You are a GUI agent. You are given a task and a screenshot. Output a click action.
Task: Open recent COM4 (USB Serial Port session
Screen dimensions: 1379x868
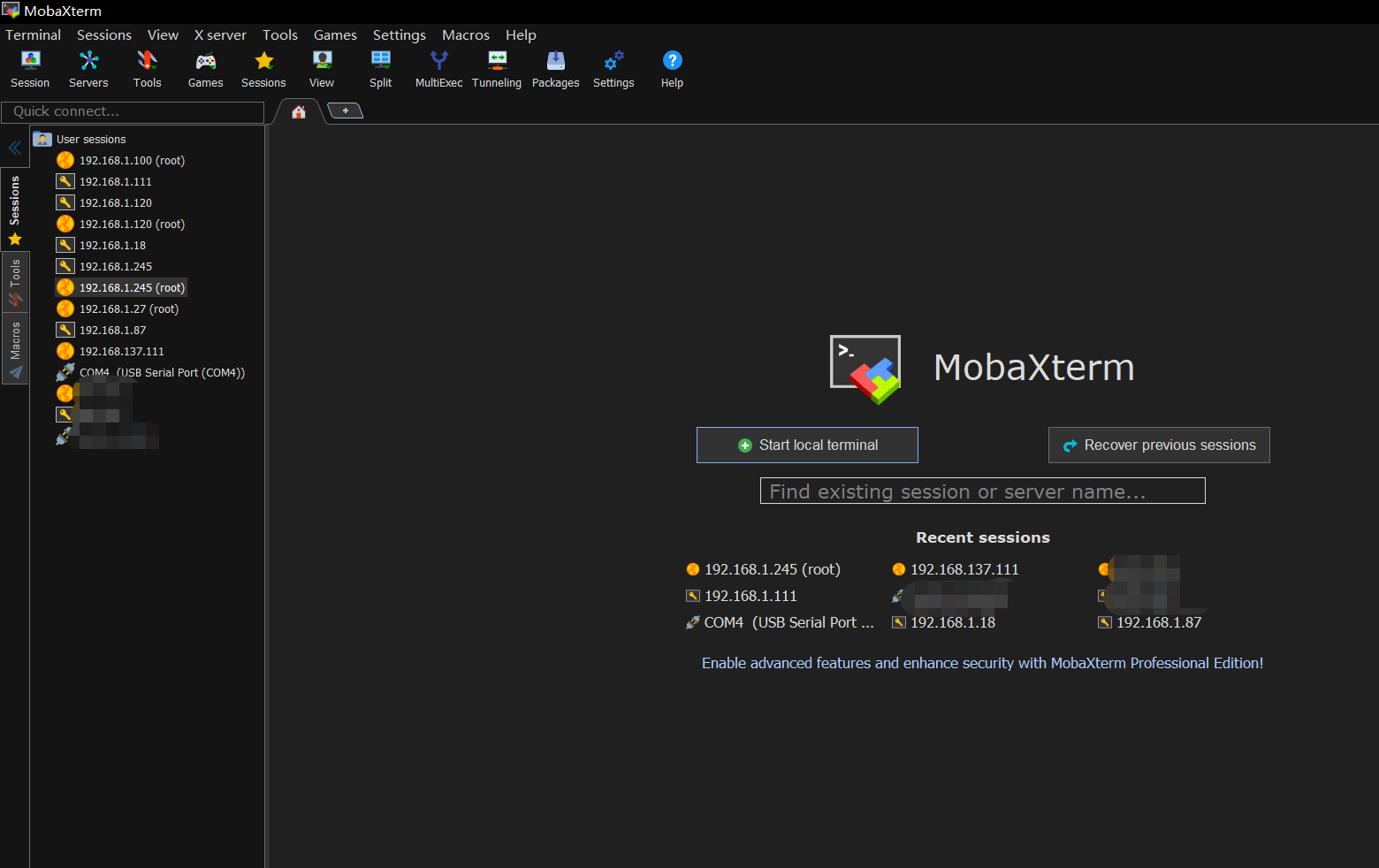click(781, 622)
